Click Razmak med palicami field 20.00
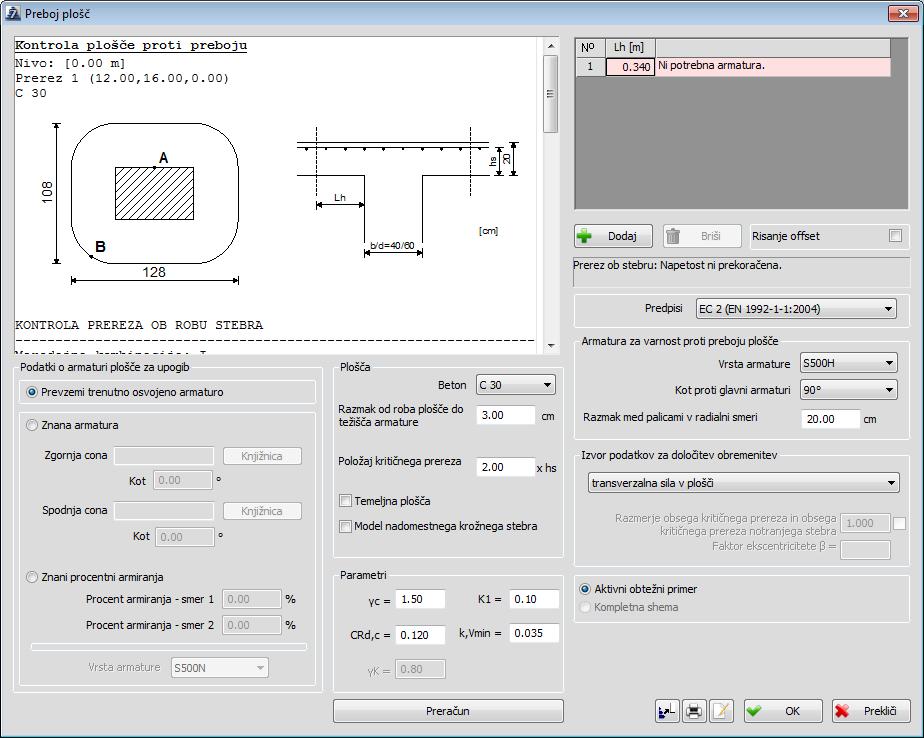Image resolution: width=924 pixels, height=738 pixels. click(x=830, y=419)
